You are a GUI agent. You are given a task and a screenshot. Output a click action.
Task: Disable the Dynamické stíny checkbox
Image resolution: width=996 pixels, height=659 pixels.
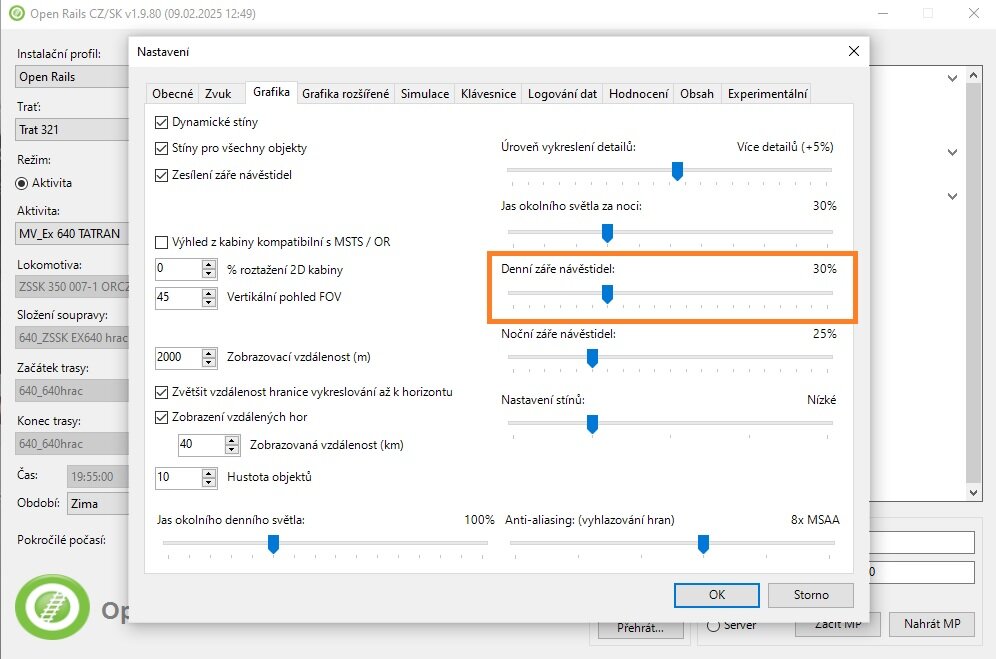[162, 122]
